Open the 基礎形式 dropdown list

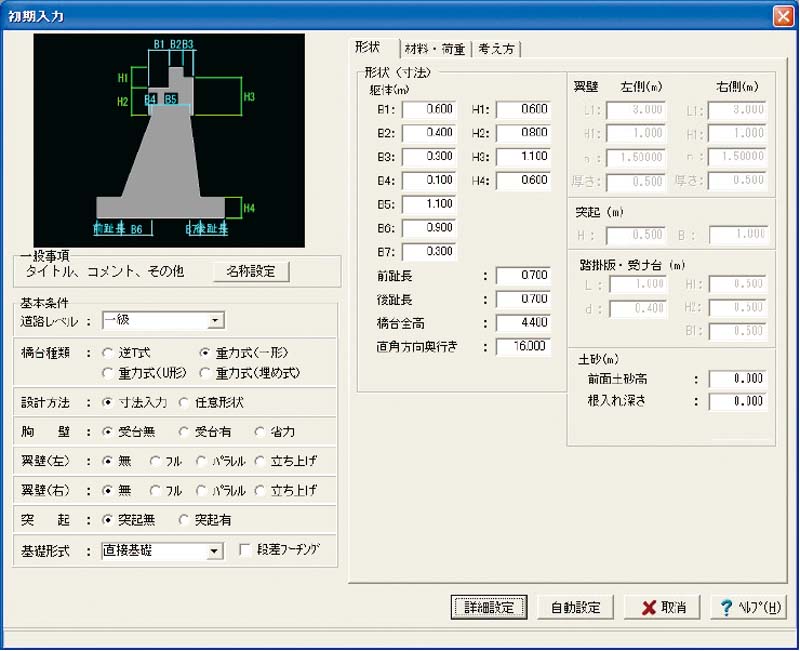[x=214, y=550]
